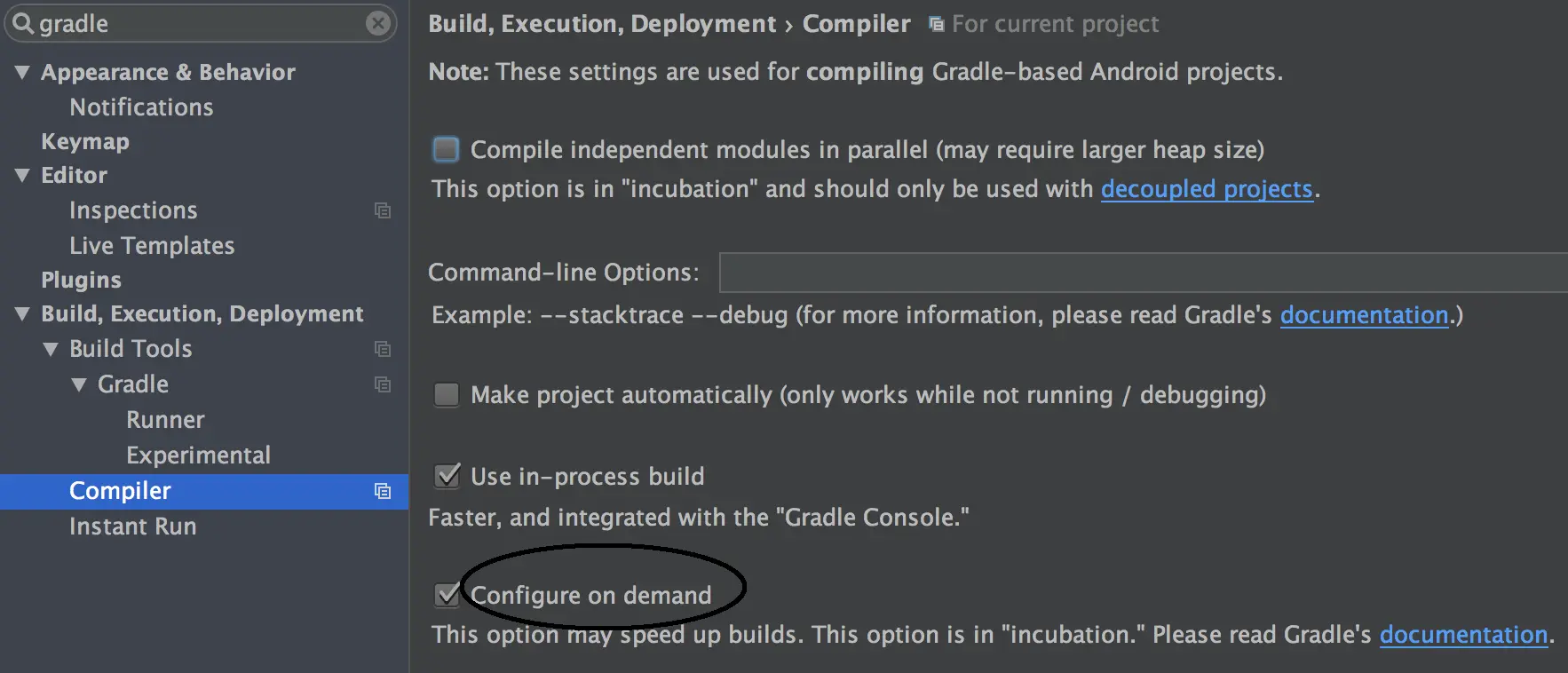The height and width of the screenshot is (673, 1568).
Task: Uncheck Use in-process build
Action: tap(447, 476)
